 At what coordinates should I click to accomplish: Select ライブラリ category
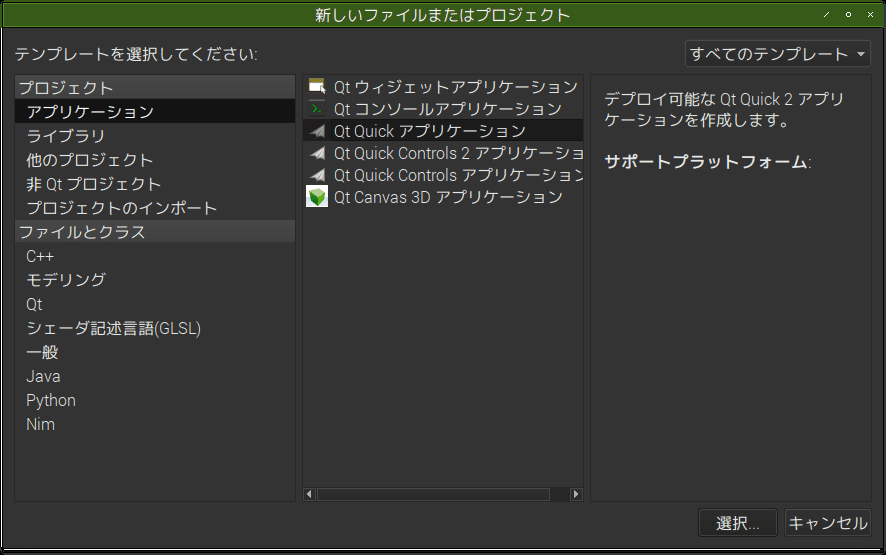point(155,136)
